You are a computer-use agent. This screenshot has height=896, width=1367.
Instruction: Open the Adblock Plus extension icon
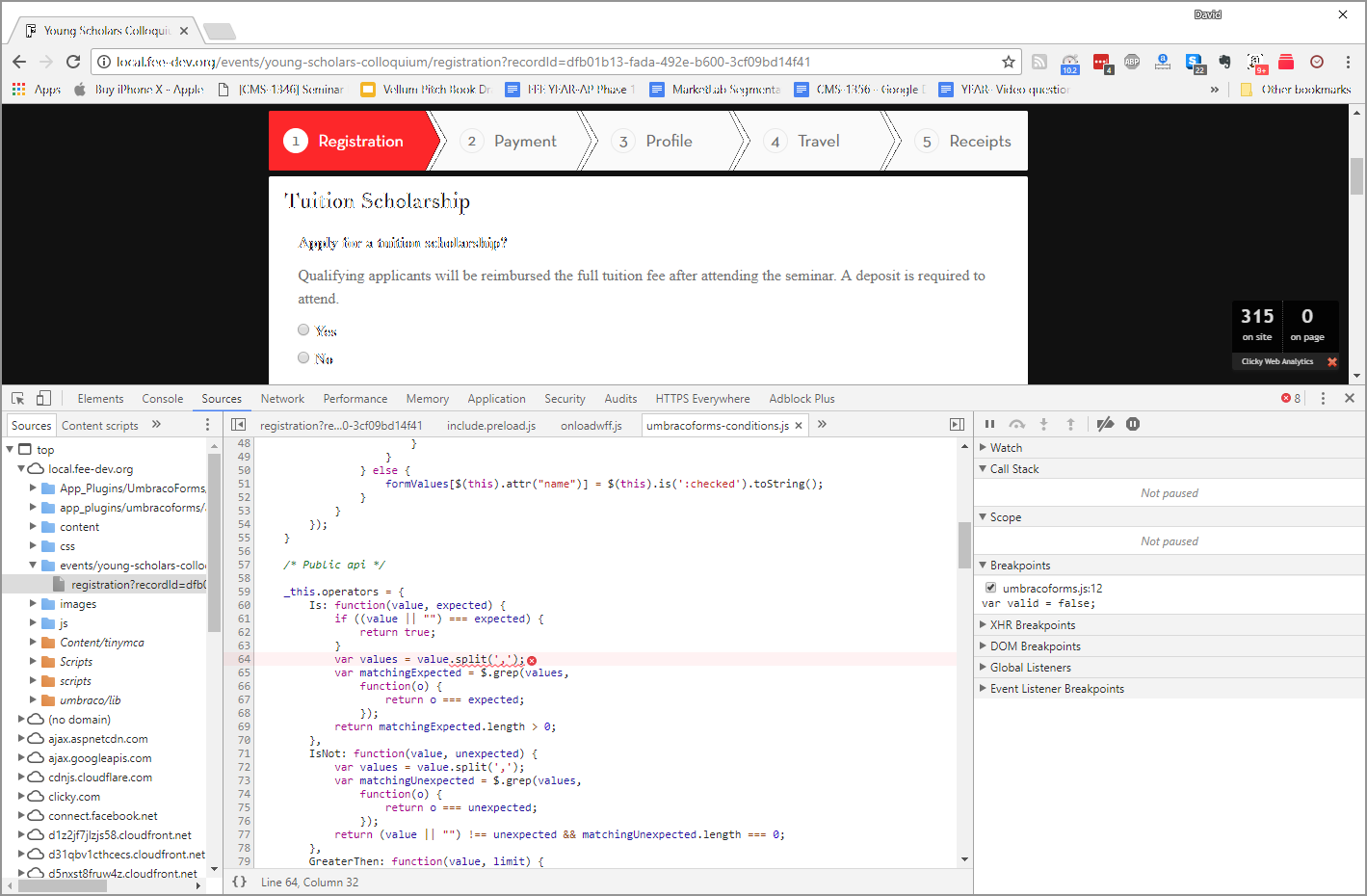click(1132, 62)
